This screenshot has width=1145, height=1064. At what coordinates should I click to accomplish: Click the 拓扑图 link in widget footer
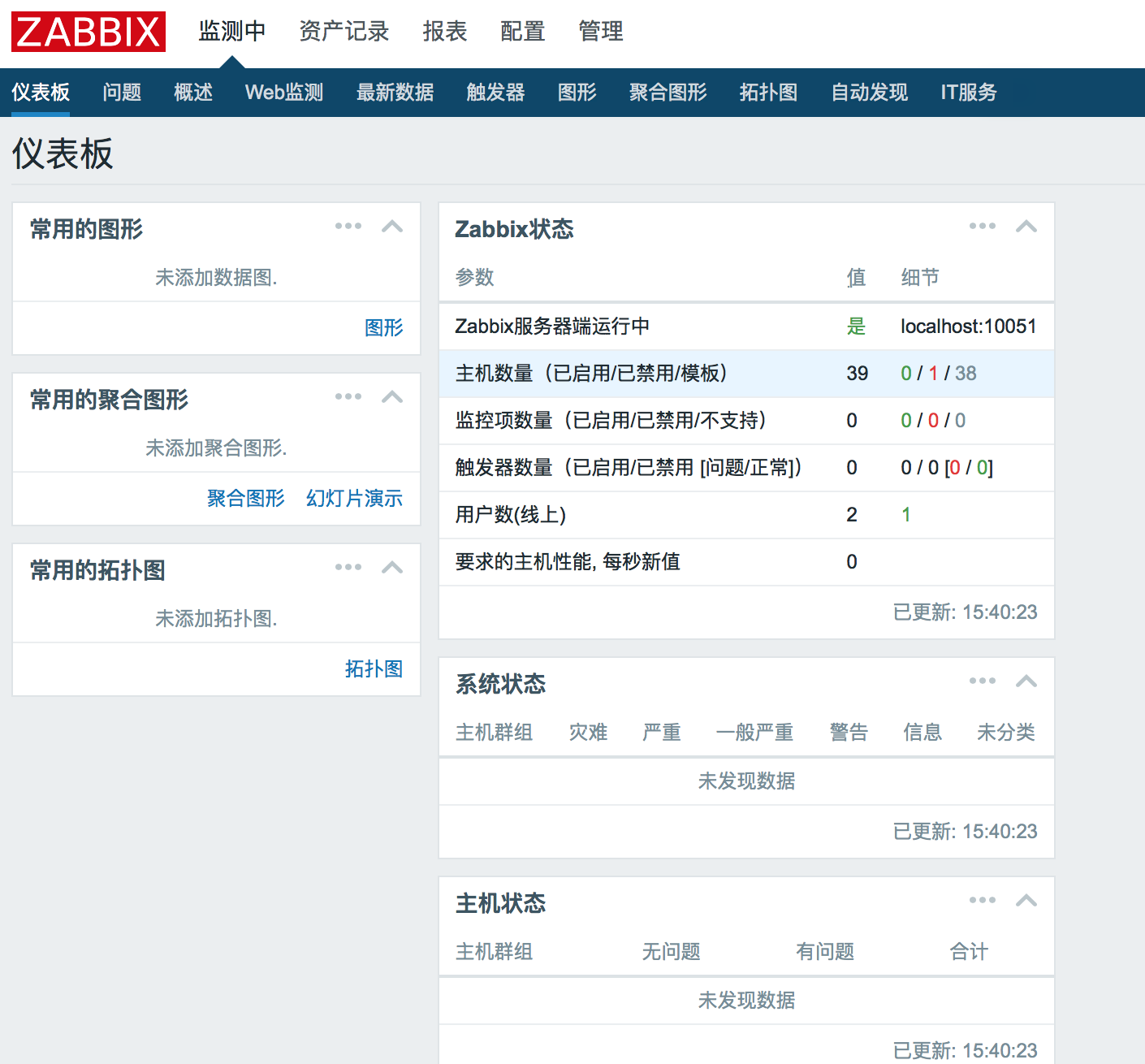click(x=374, y=669)
